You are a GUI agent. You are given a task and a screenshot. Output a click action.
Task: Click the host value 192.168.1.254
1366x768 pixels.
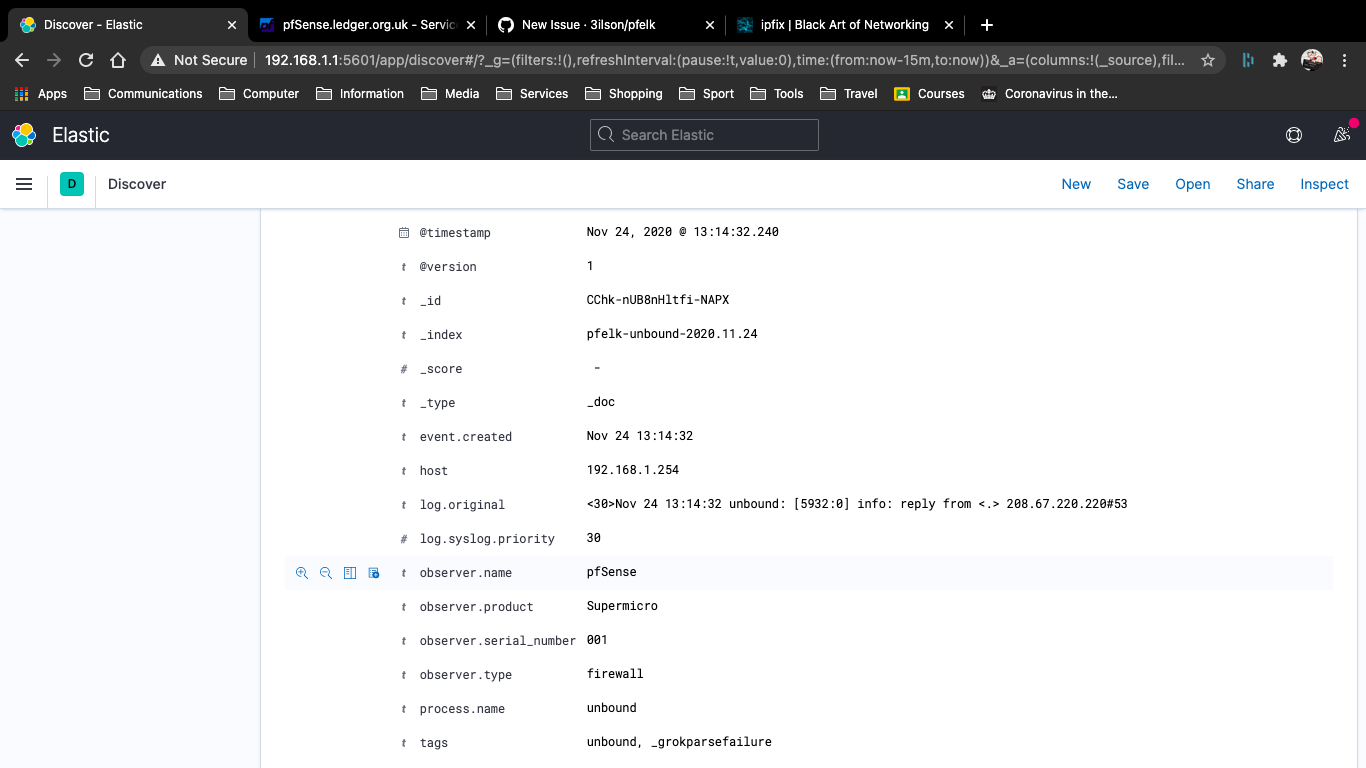(633, 470)
